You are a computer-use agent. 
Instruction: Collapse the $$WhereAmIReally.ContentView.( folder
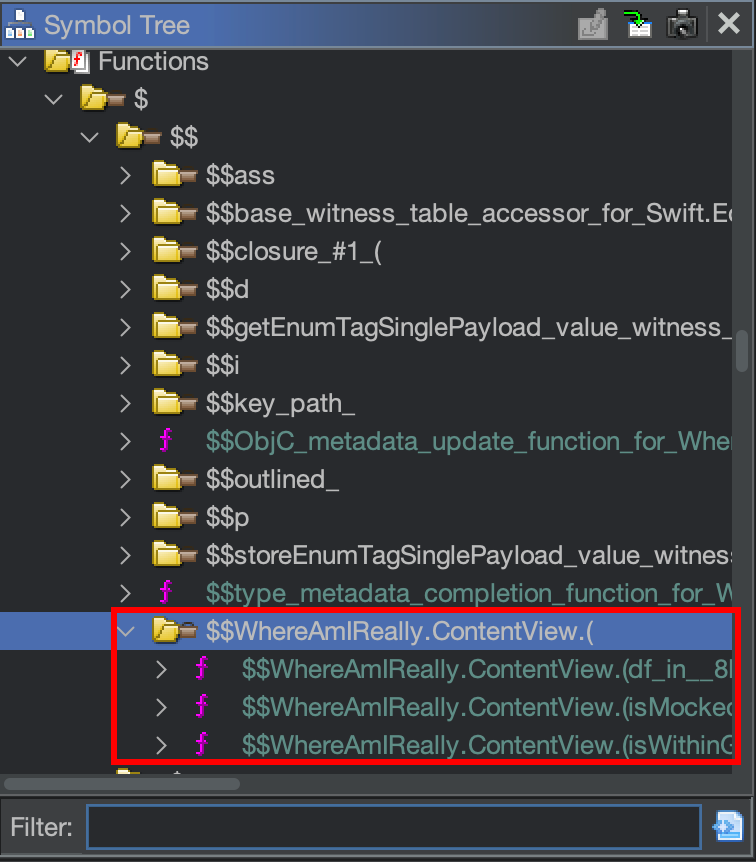click(126, 631)
